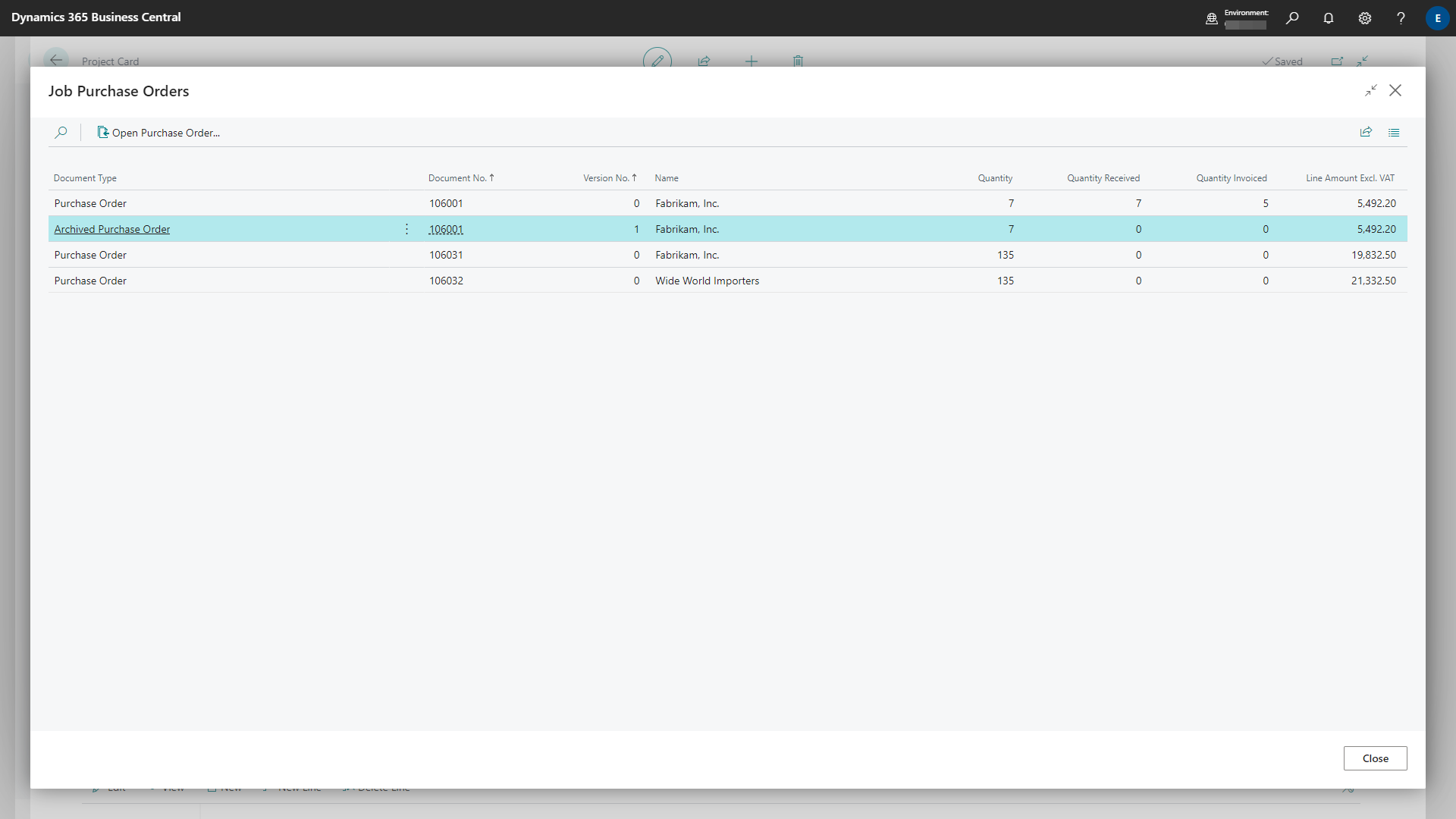Image resolution: width=1456 pixels, height=819 pixels.
Task: Sort by Version No. column header
Action: point(610,178)
